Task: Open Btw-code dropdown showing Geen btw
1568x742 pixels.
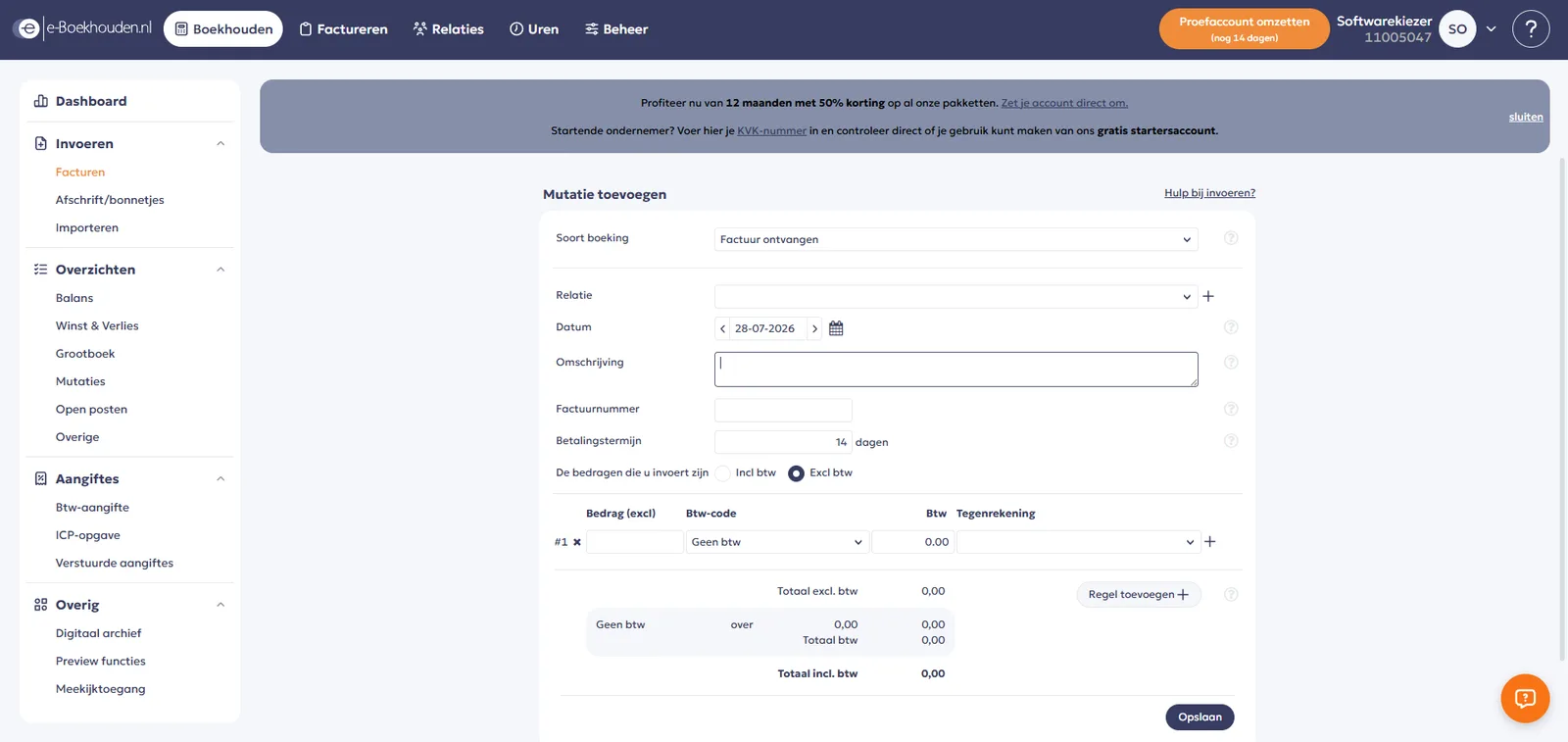Action: tap(777, 542)
